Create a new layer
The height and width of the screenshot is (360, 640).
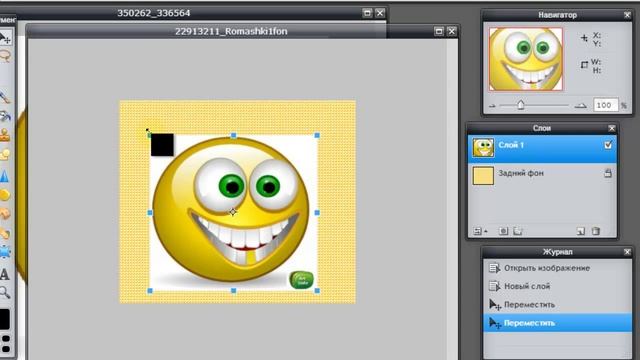580,231
